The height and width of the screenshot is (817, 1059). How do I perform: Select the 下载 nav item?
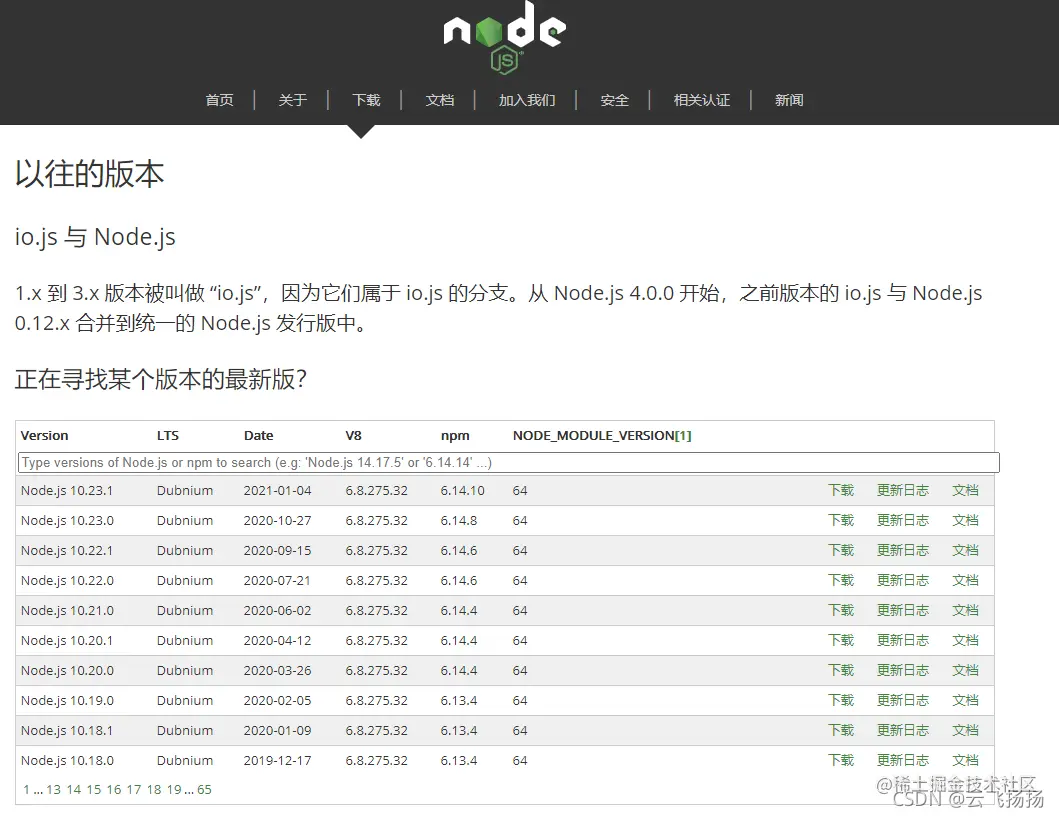click(x=366, y=100)
